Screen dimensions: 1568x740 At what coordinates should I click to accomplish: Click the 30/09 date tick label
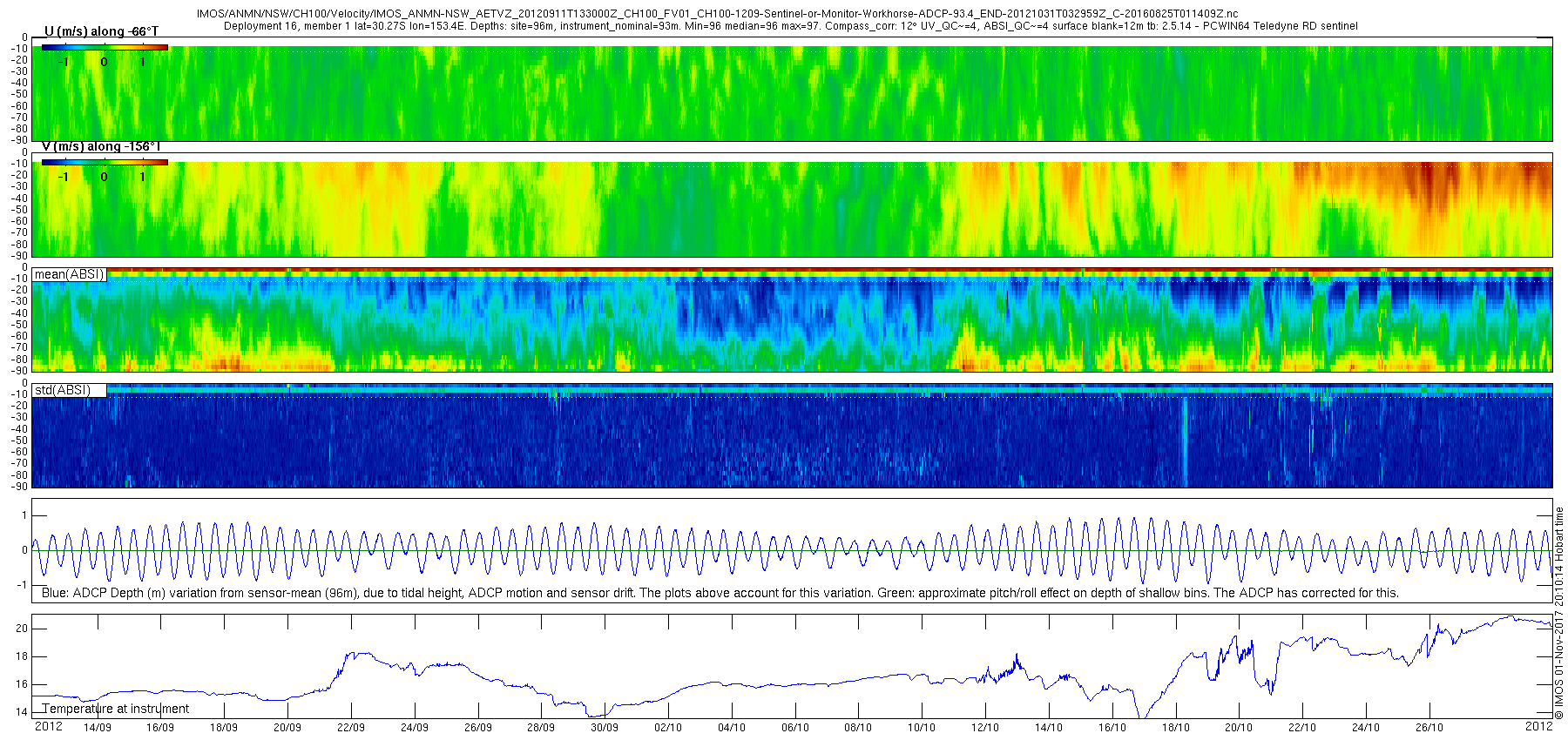tap(605, 728)
